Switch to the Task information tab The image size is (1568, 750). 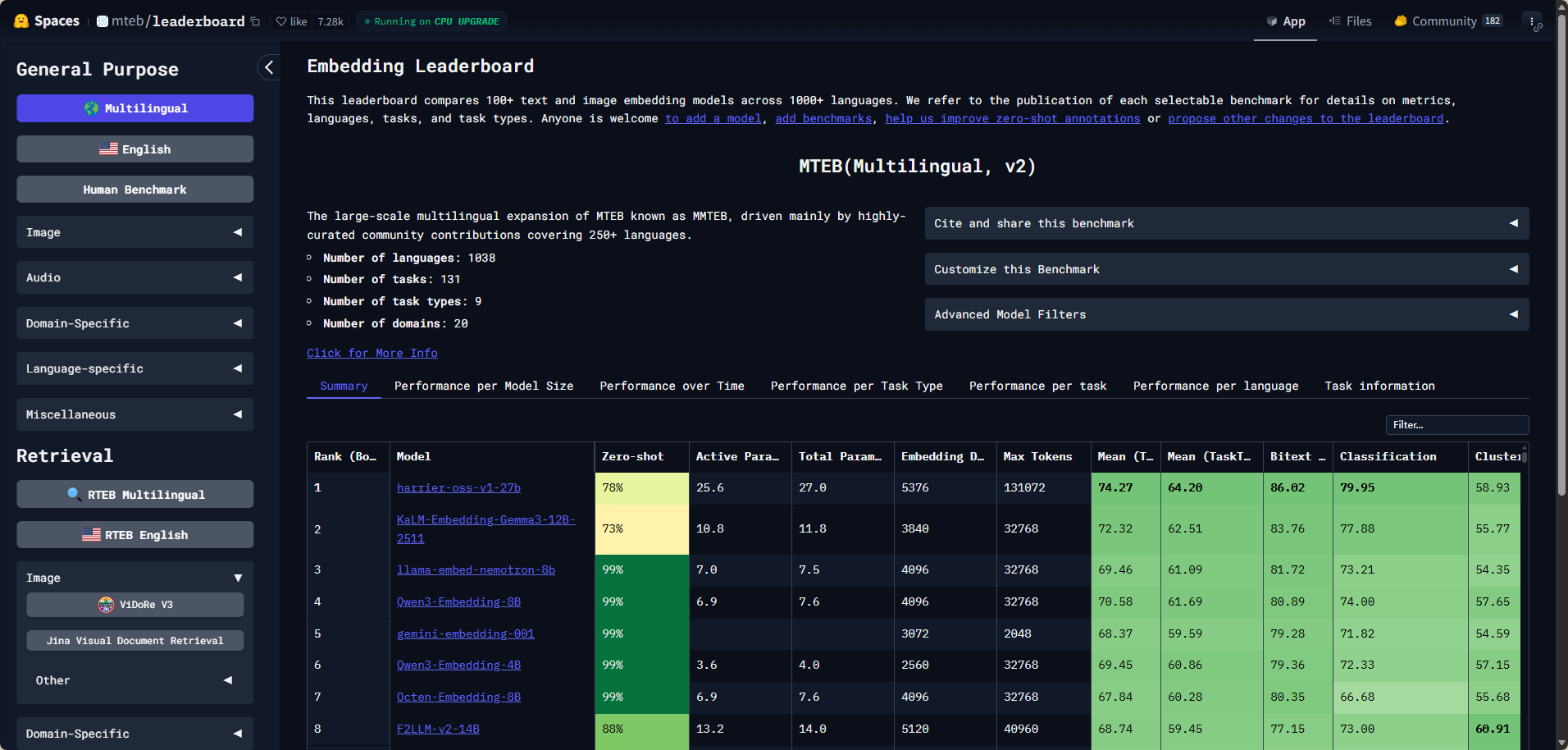pyautogui.click(x=1380, y=386)
